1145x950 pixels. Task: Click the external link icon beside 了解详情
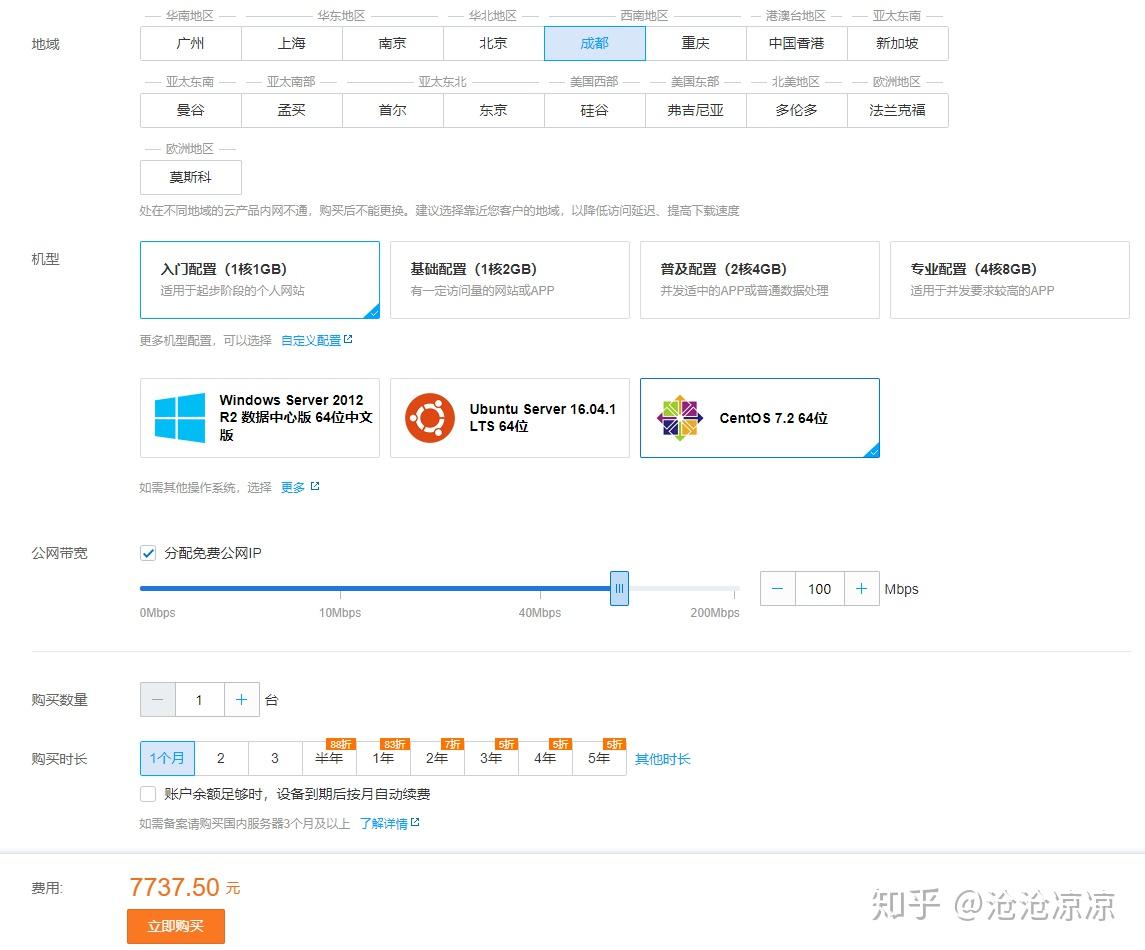tap(417, 822)
